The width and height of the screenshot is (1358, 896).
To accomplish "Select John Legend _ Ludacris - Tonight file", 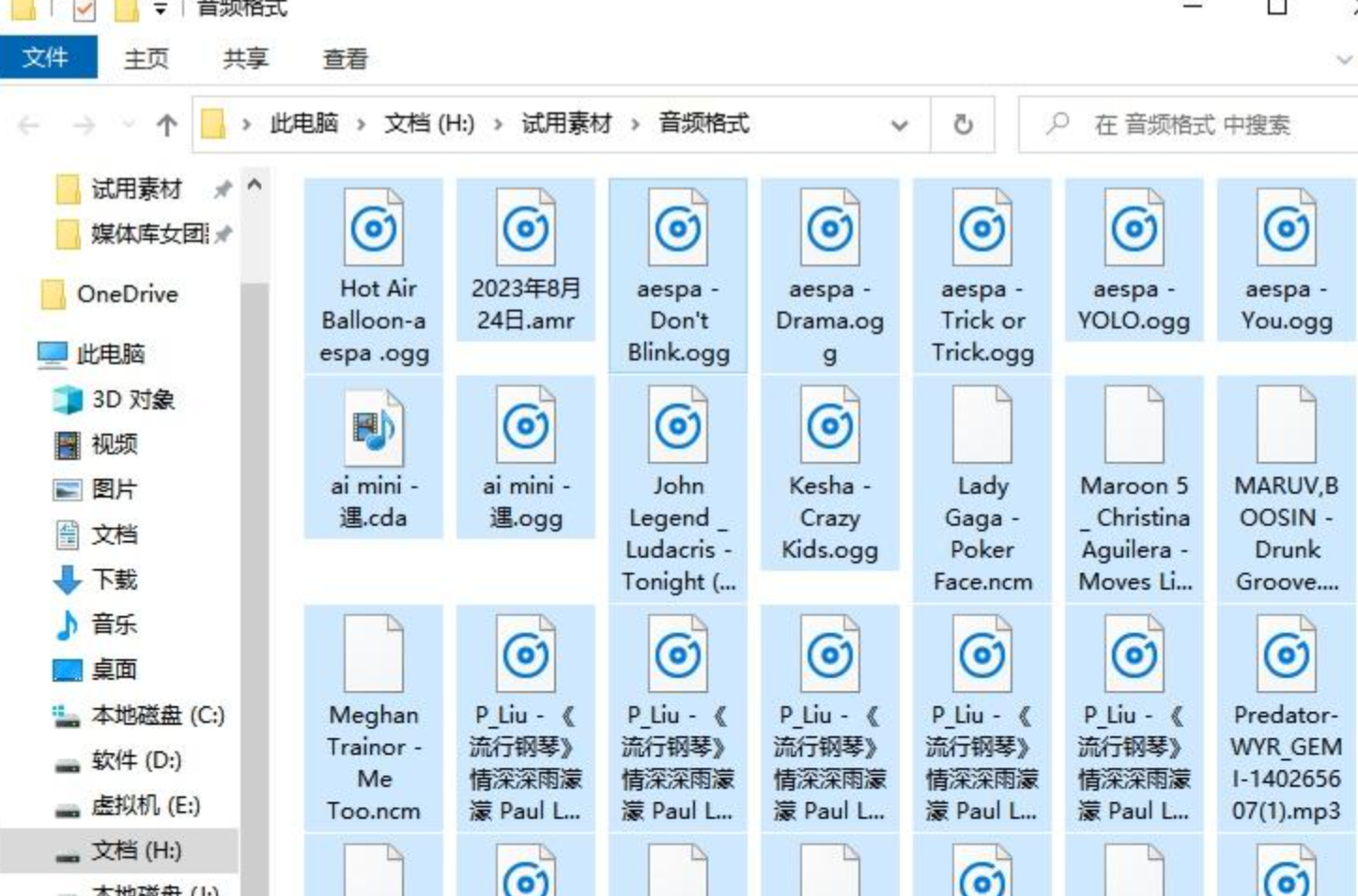I will (x=678, y=489).
